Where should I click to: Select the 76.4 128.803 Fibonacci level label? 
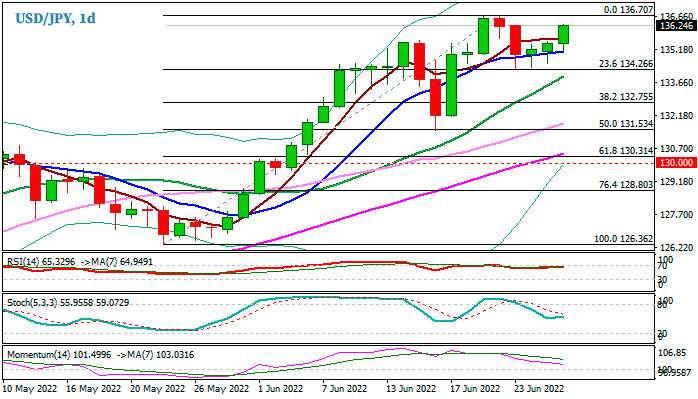626,184
